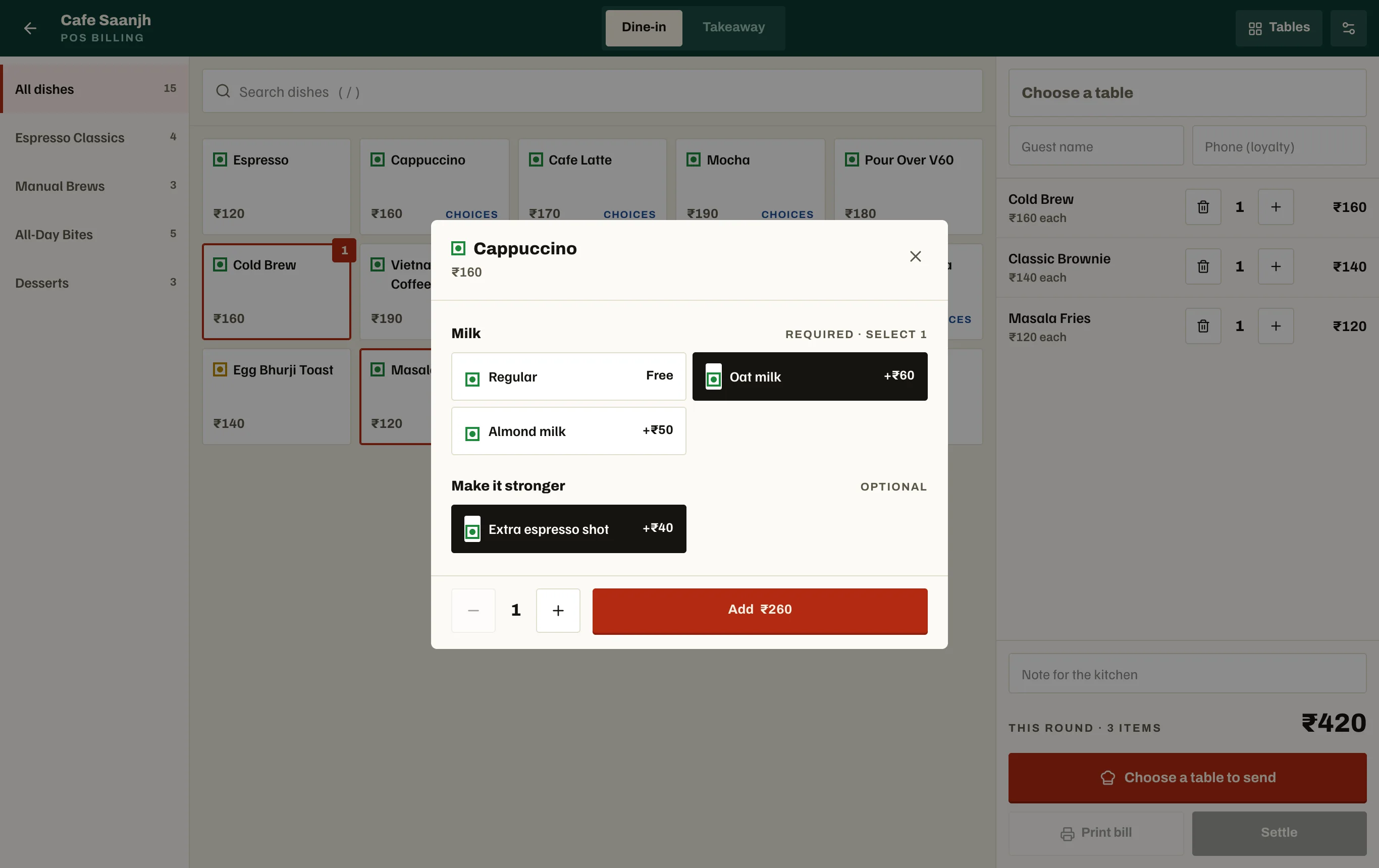Viewport: 1379px width, 868px height.
Task: Close the Cappuccino options dialog
Action: [915, 256]
